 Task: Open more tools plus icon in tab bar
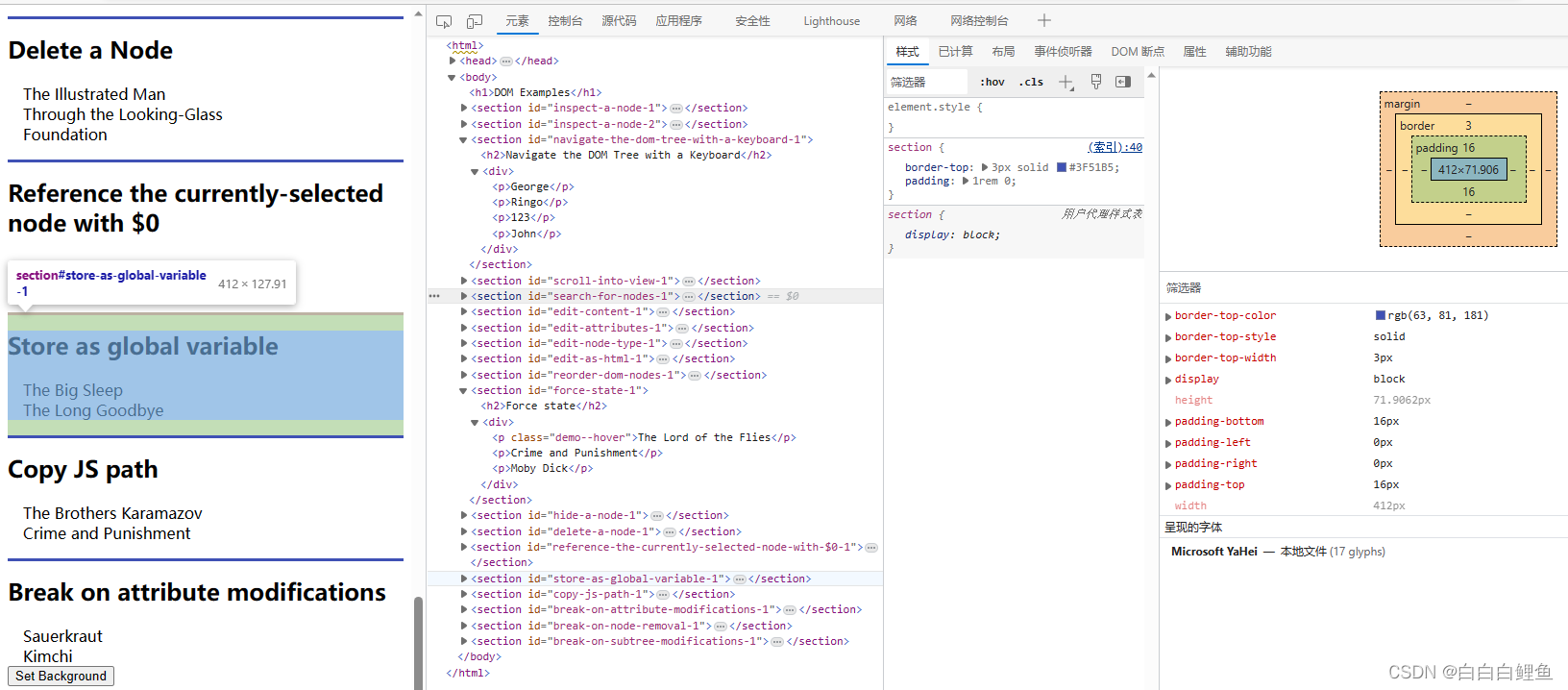[1044, 20]
